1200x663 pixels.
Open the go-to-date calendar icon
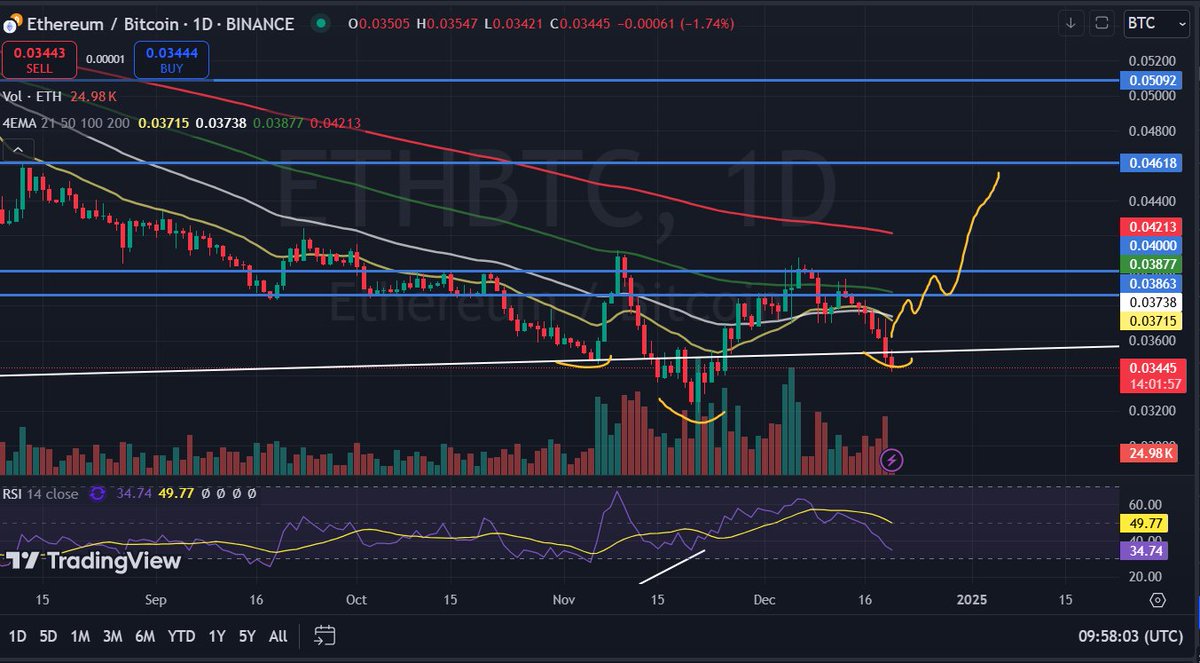point(324,635)
